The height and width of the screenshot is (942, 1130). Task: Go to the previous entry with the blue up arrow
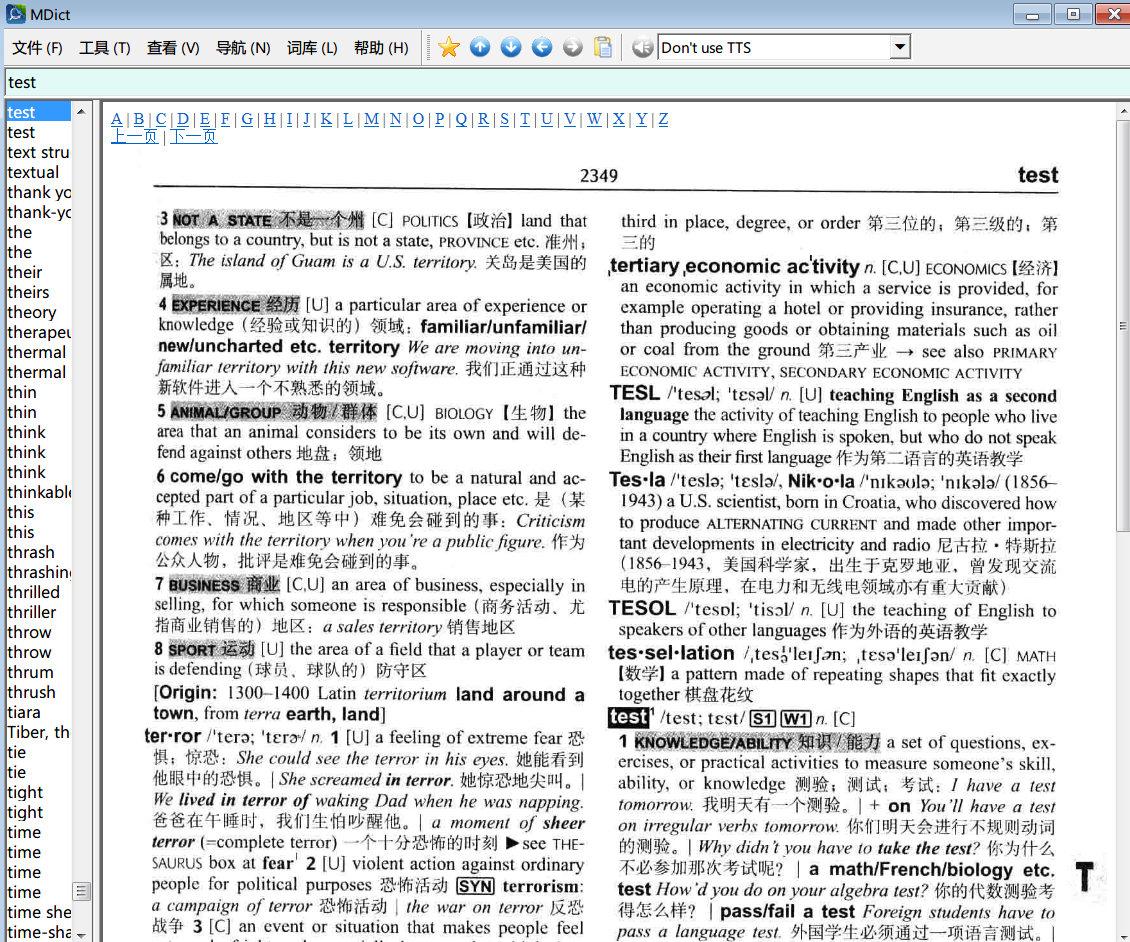480,48
